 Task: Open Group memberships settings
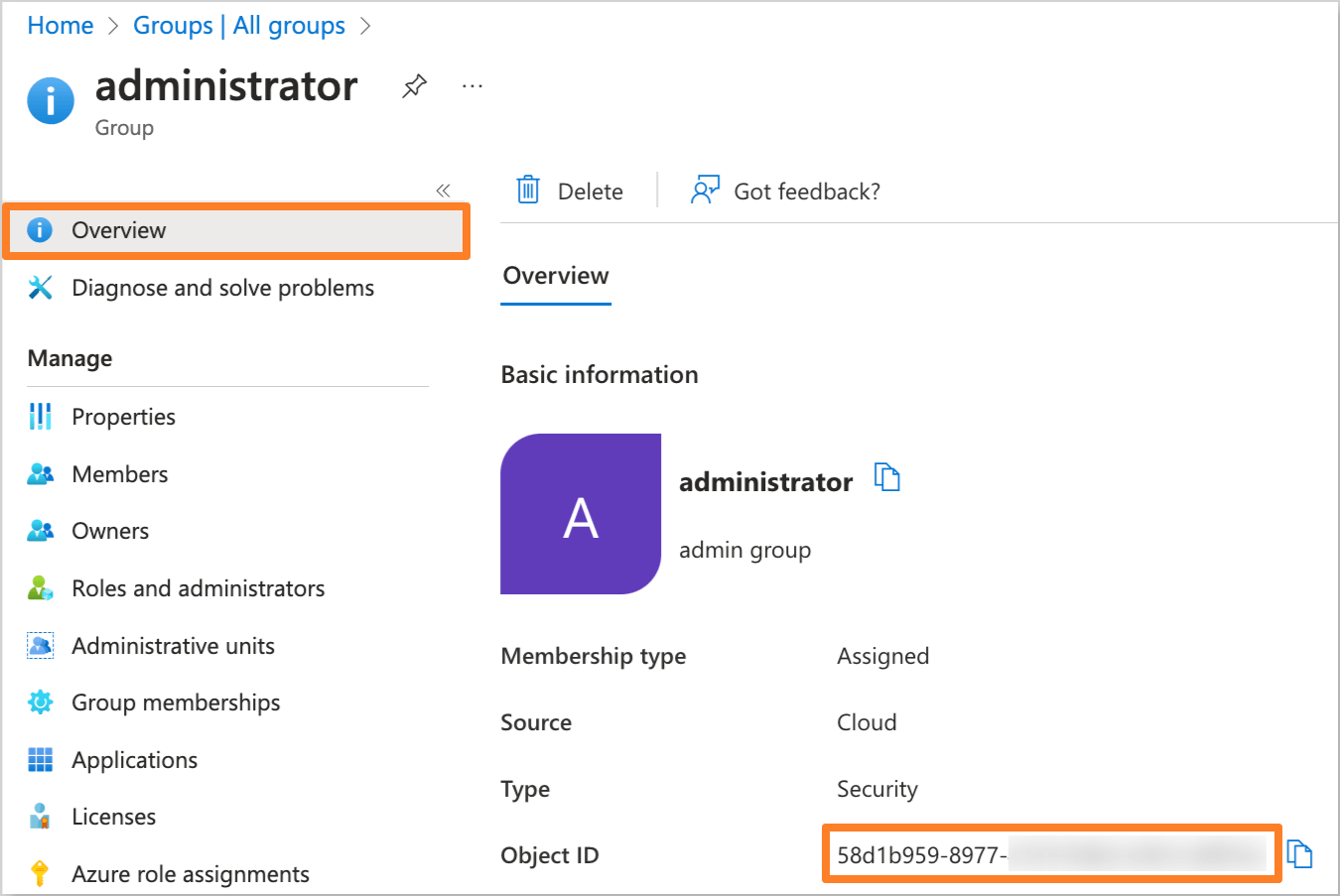pos(176,702)
